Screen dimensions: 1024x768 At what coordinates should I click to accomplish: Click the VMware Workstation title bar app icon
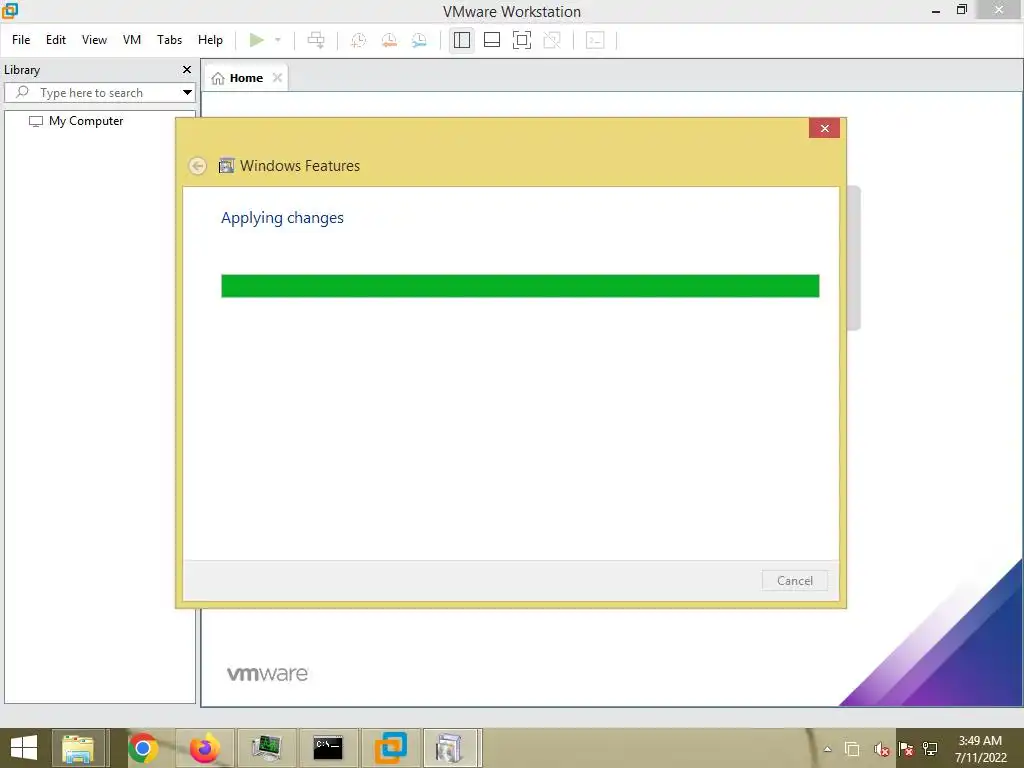click(9, 10)
